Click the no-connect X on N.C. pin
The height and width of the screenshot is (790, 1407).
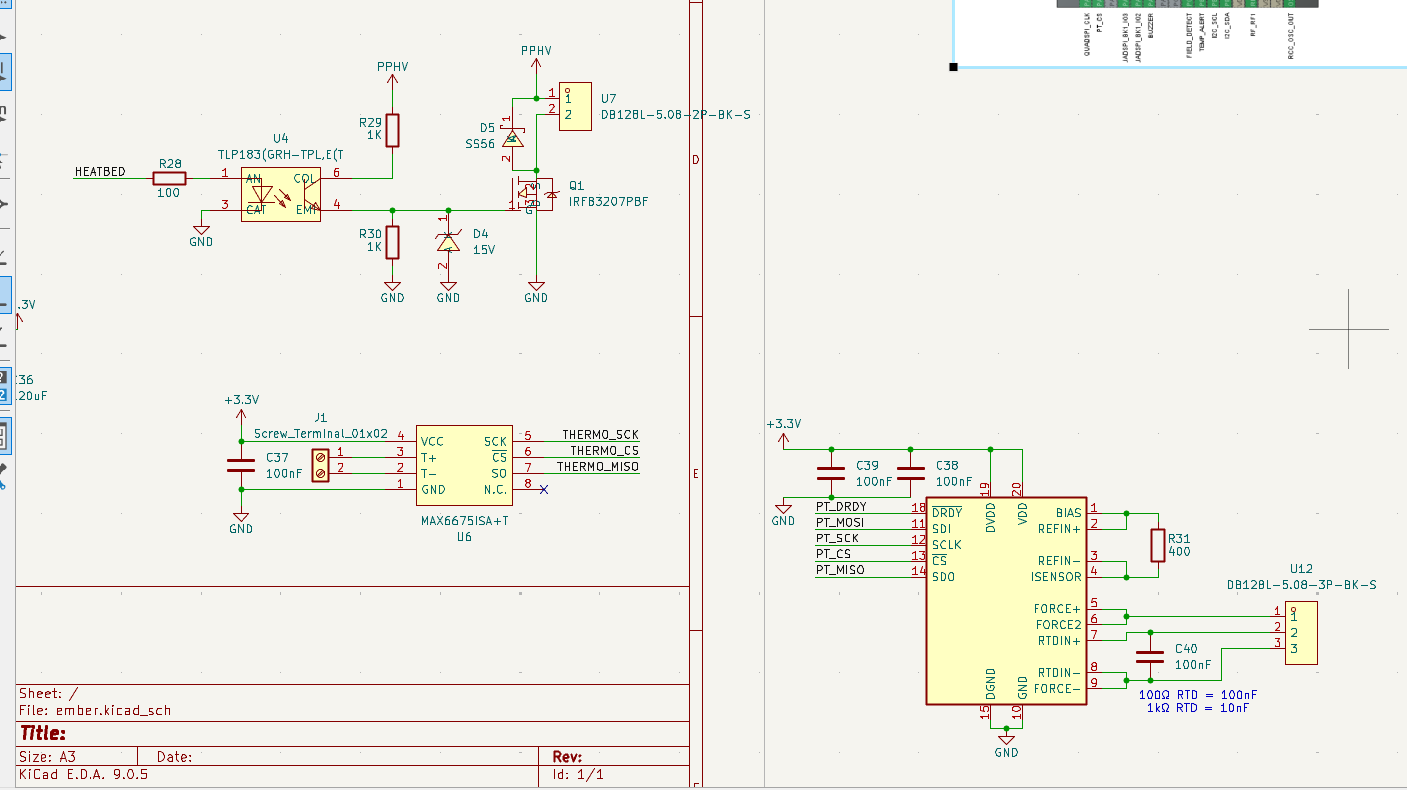544,489
